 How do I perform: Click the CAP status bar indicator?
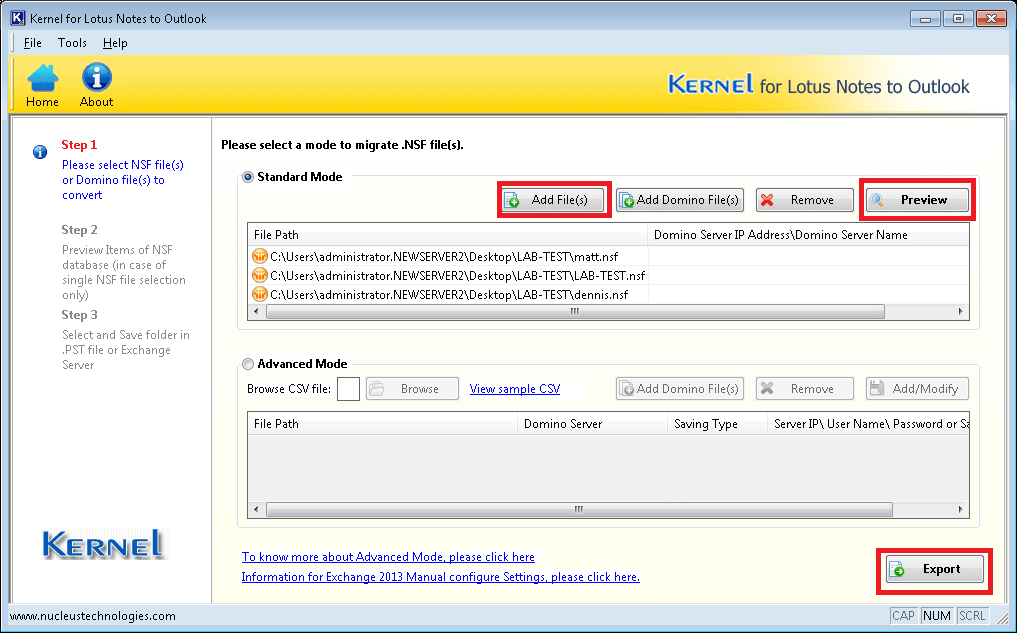pyautogui.click(x=903, y=615)
